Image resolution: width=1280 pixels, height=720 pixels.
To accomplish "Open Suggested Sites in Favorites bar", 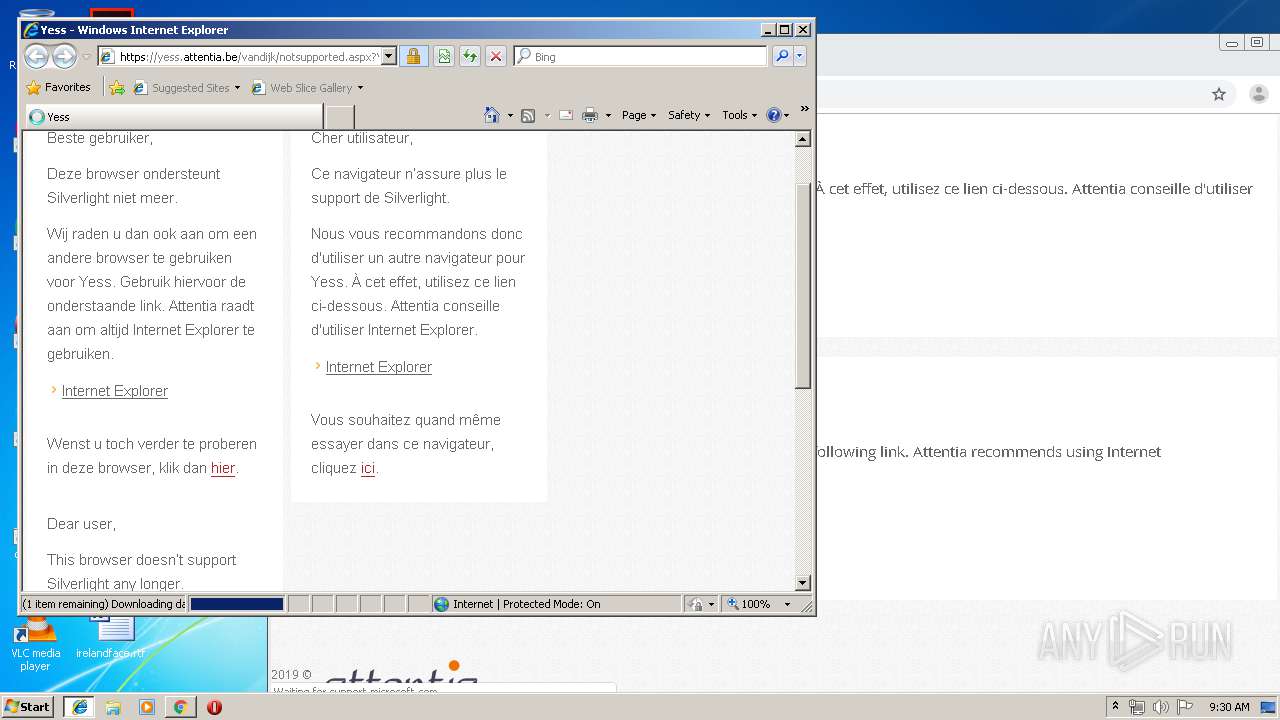I will (x=187, y=87).
